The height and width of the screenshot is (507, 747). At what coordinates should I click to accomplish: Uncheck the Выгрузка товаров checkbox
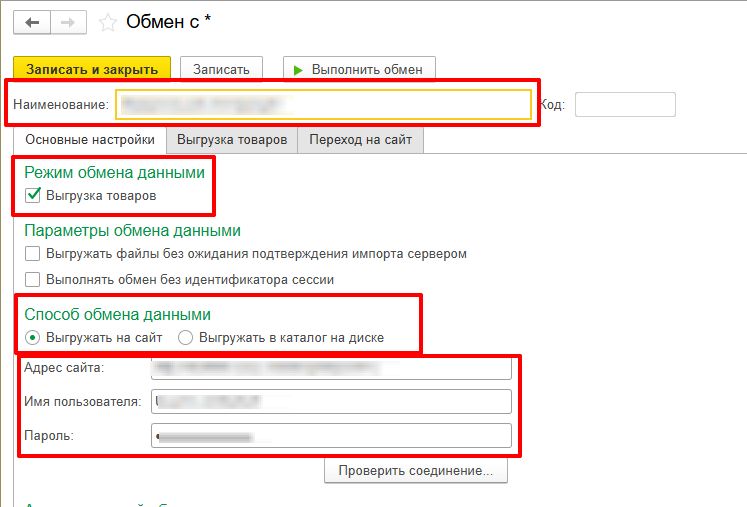(x=33, y=196)
